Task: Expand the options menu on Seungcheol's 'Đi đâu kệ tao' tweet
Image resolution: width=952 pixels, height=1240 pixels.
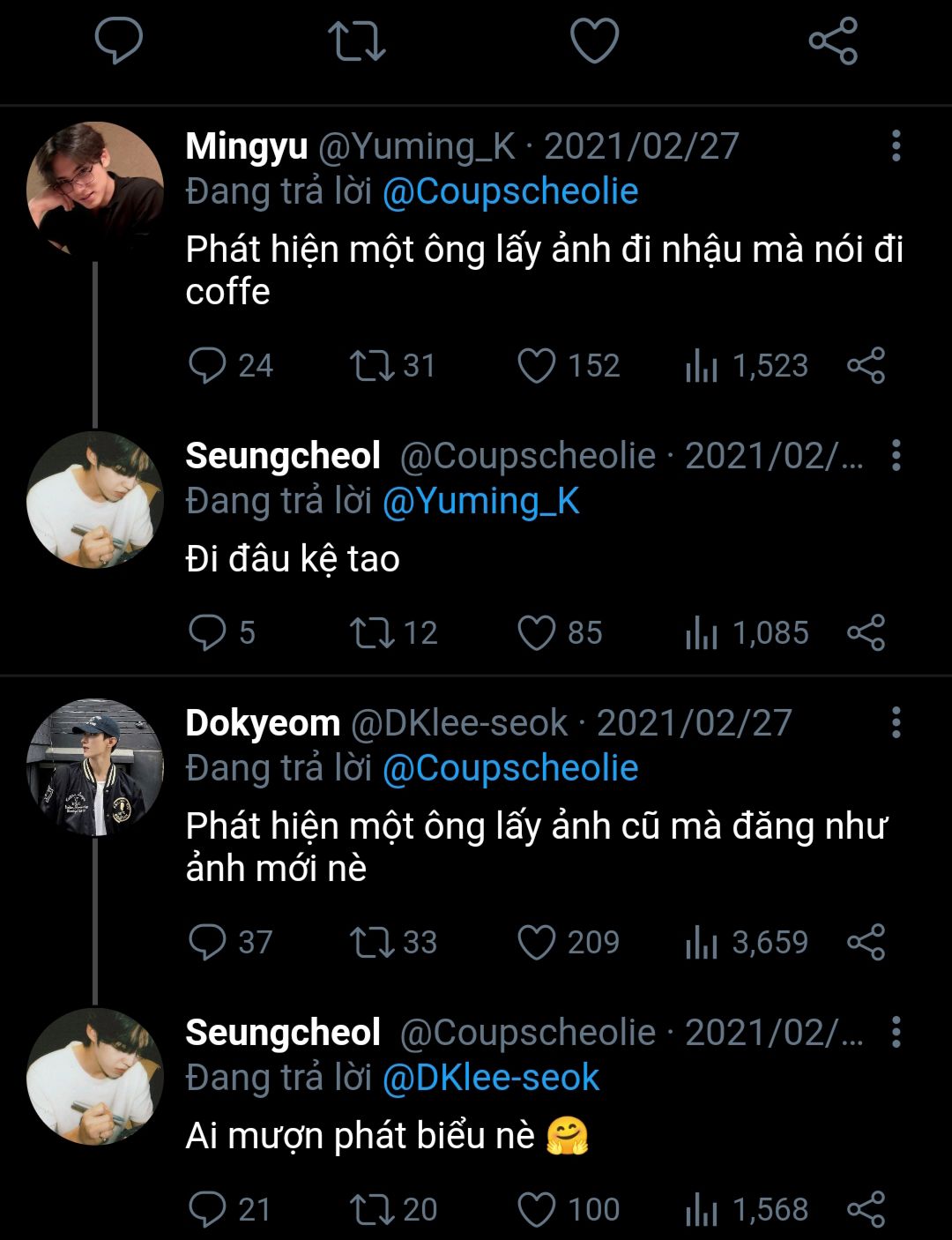Action: coord(896,456)
